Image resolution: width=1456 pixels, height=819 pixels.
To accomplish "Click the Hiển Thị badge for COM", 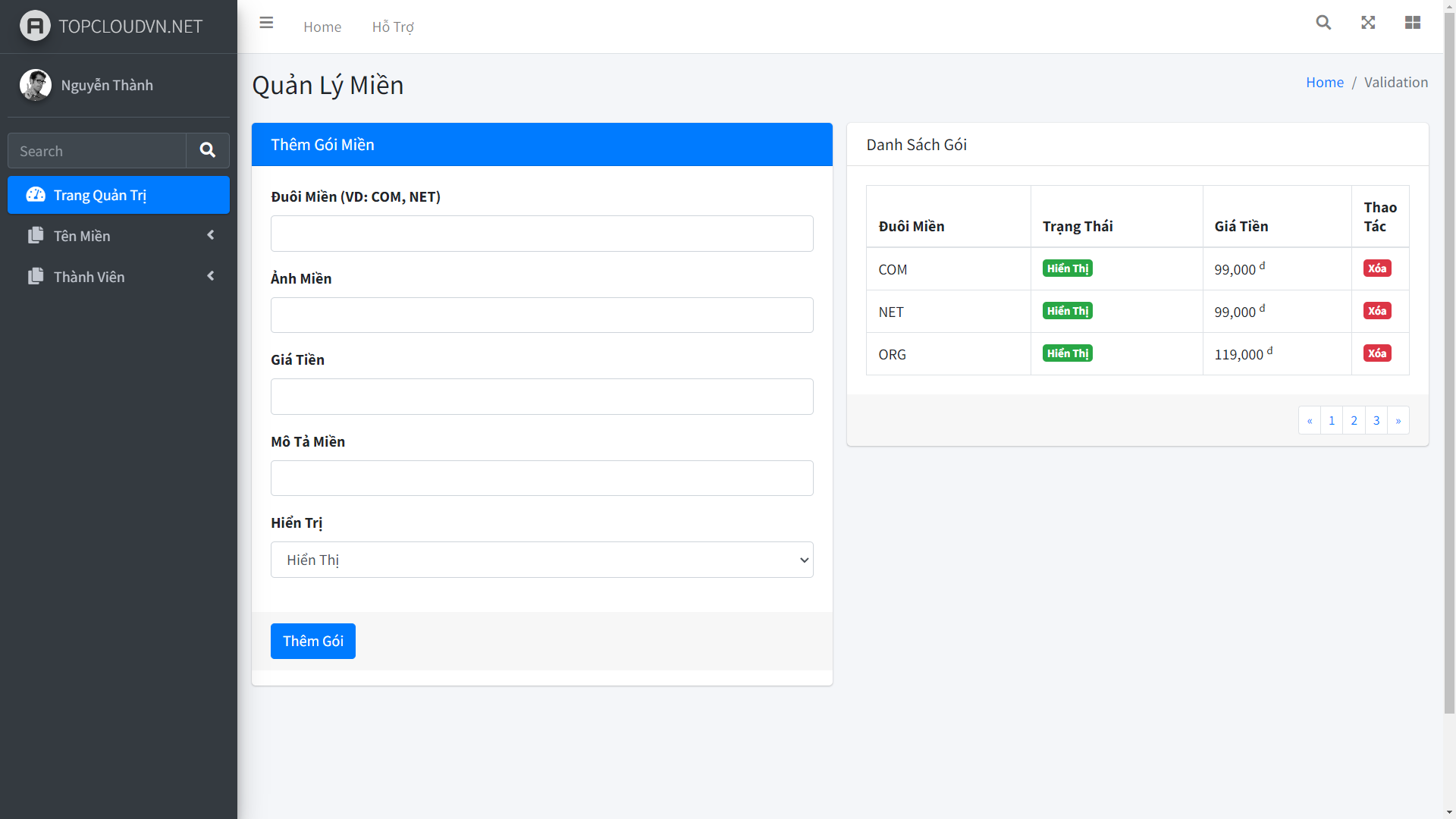I will click(1067, 268).
